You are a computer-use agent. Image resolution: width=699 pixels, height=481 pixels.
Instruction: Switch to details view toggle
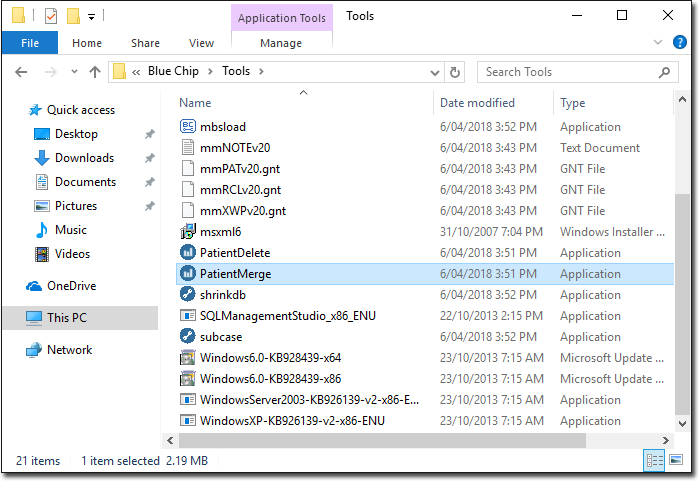tap(655, 460)
